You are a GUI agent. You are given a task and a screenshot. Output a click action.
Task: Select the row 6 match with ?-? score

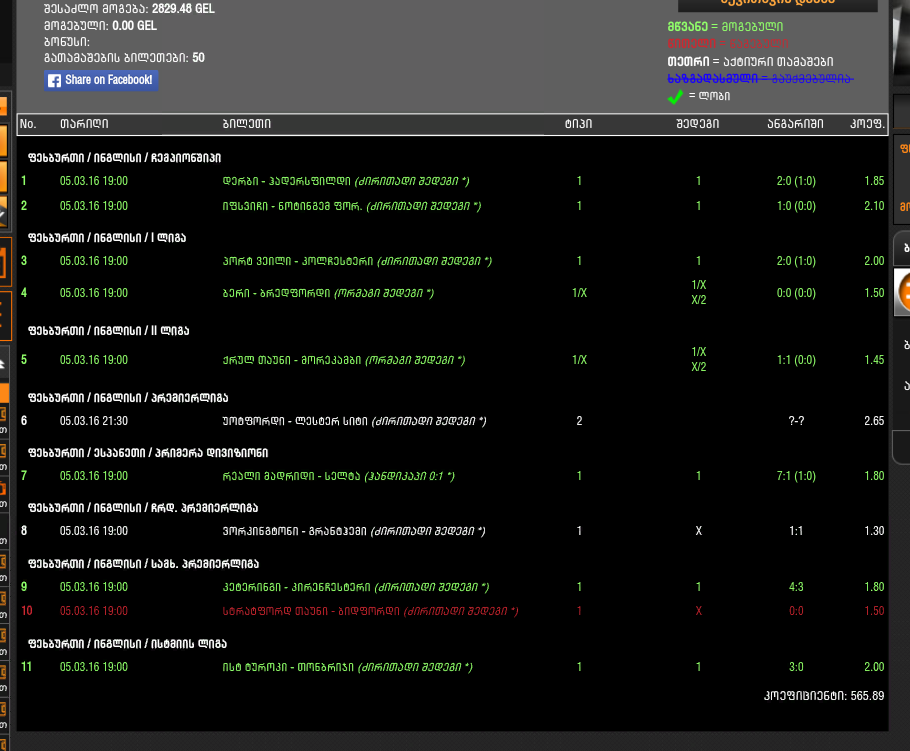297,422
